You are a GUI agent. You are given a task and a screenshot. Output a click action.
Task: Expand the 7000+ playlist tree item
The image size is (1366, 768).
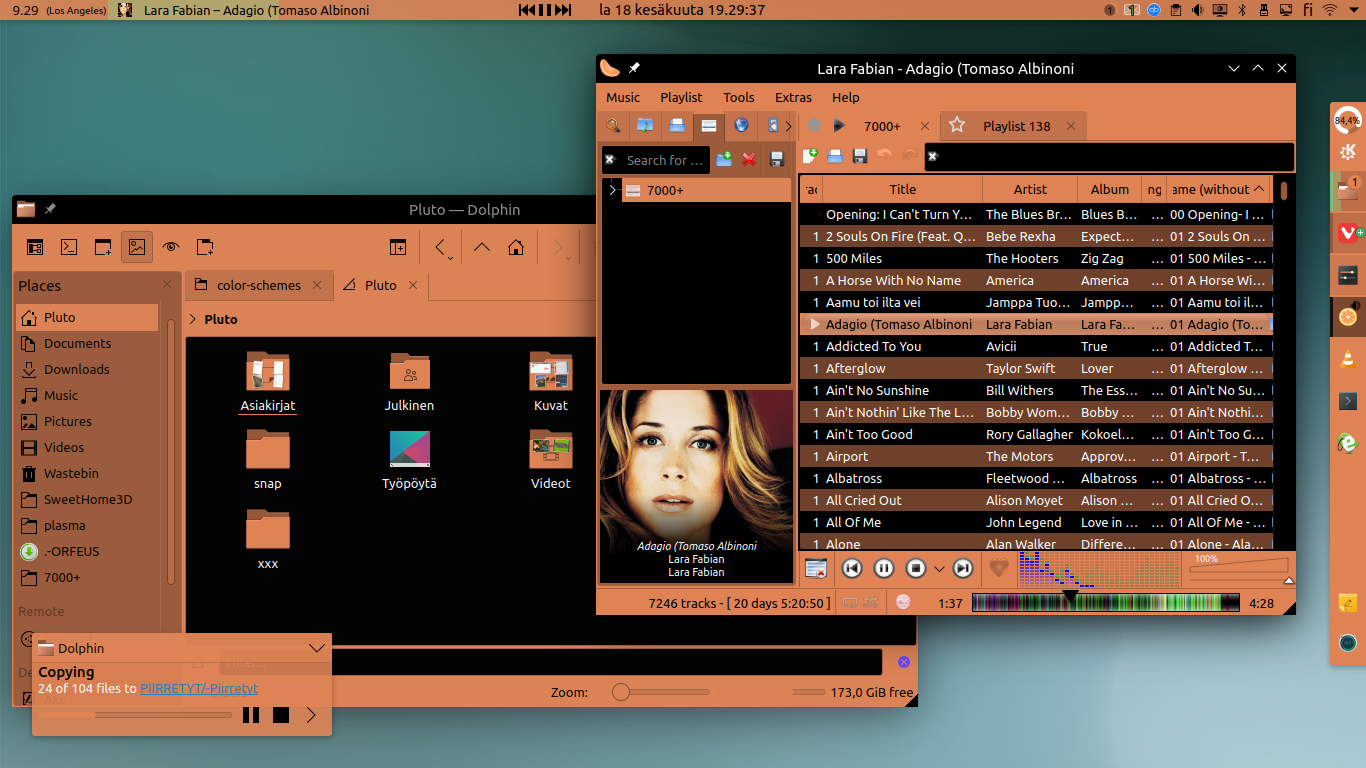coord(612,190)
